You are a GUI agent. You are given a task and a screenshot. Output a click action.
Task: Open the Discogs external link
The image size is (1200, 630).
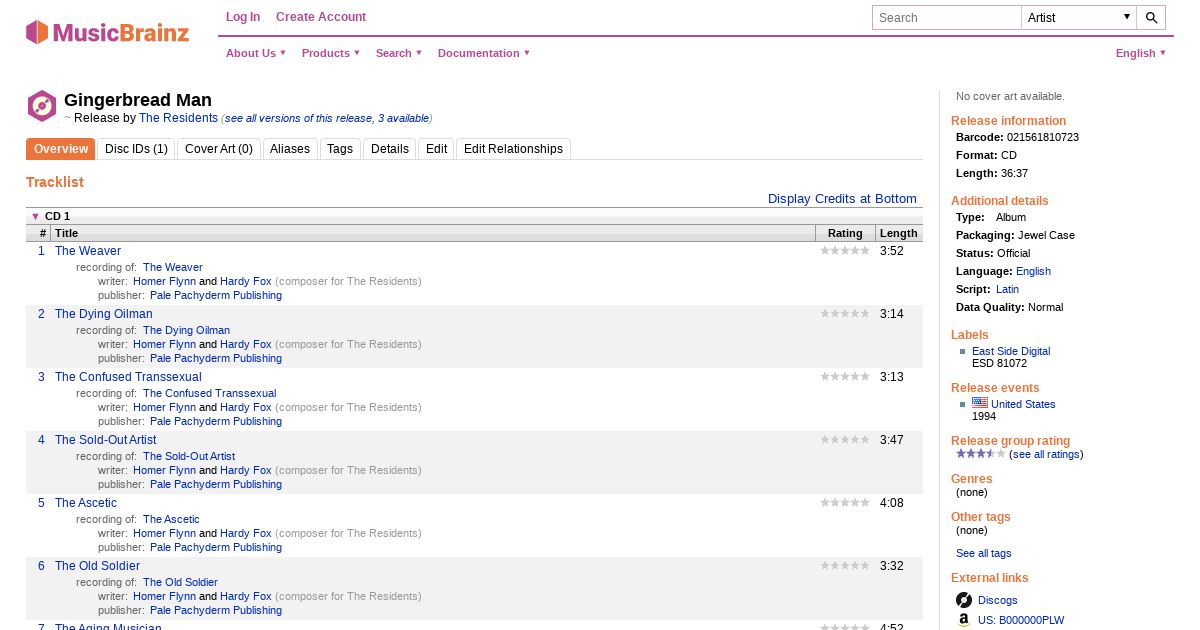998,600
